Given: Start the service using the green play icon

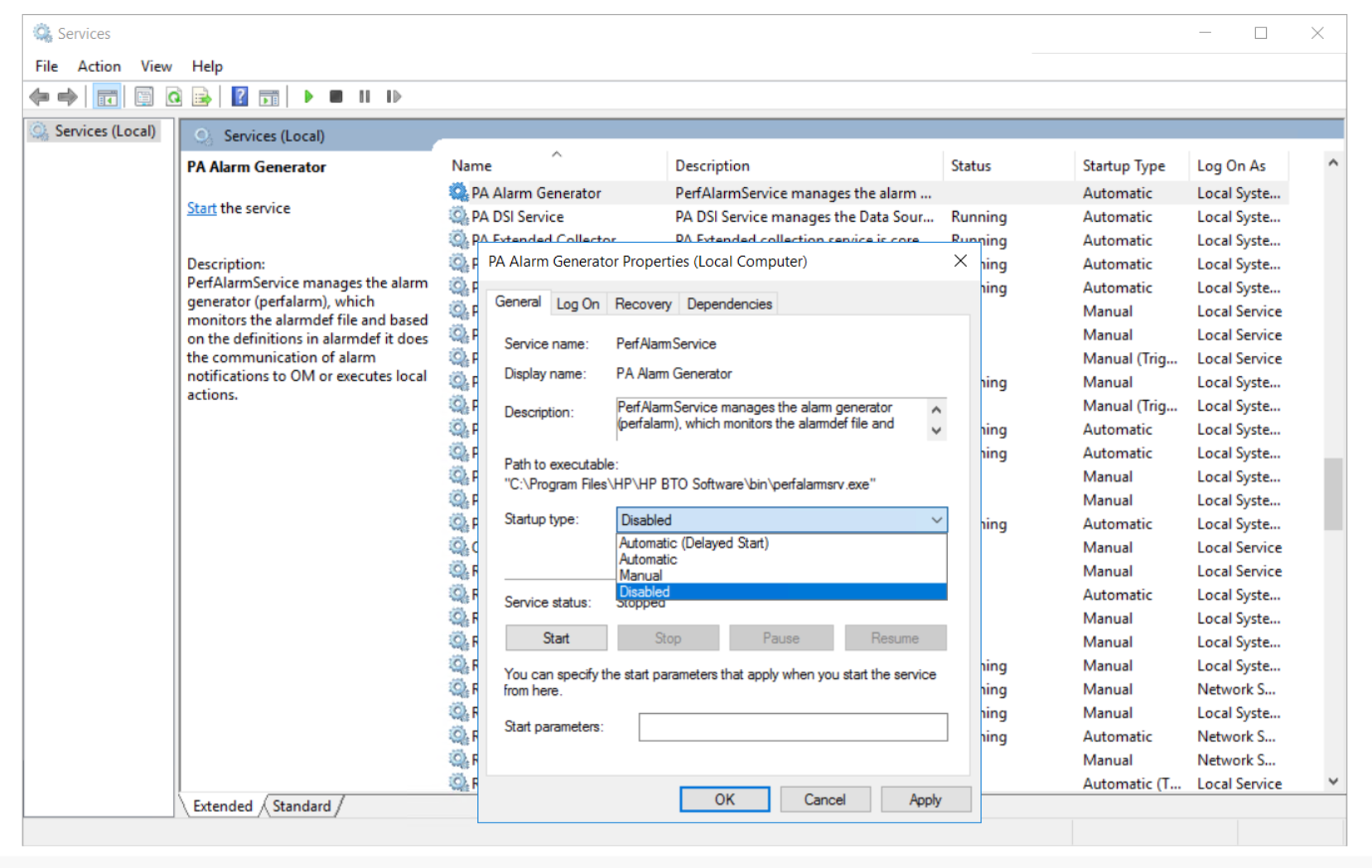Looking at the screenshot, I should 308,96.
